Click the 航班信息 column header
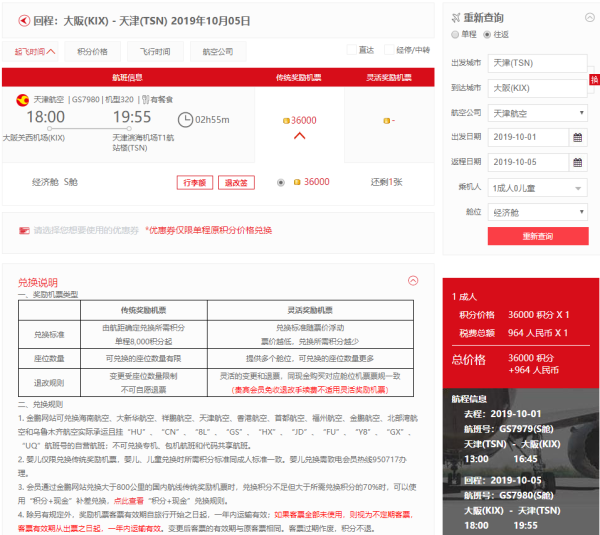The height and width of the screenshot is (535, 600). 127,78
